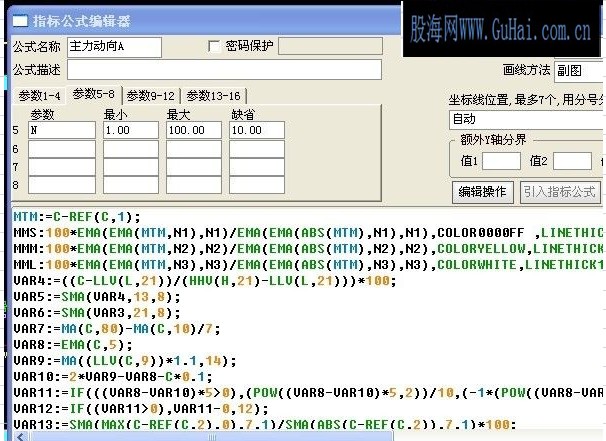Screen dimensions: 606x441
Task: Switch to the 参数1-4 tab
Action: [39, 95]
